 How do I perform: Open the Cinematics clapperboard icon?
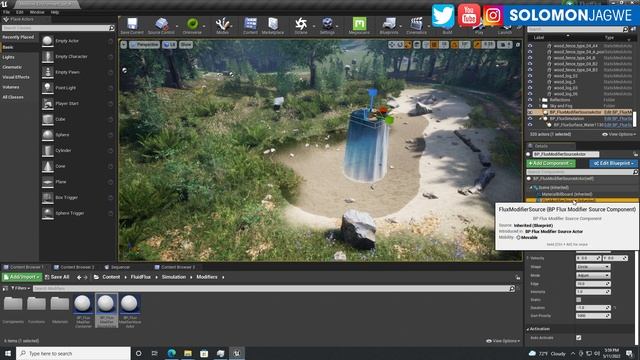416,24
